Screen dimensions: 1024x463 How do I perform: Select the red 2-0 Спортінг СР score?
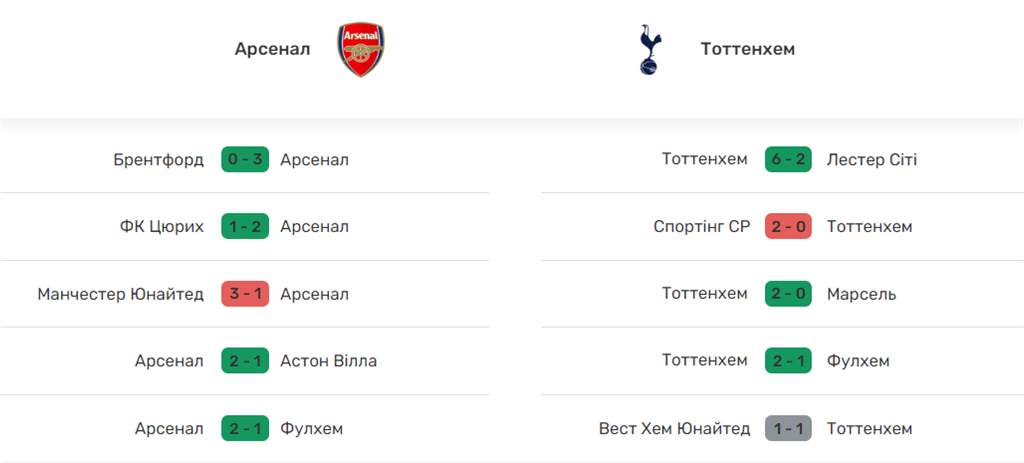pos(788,227)
